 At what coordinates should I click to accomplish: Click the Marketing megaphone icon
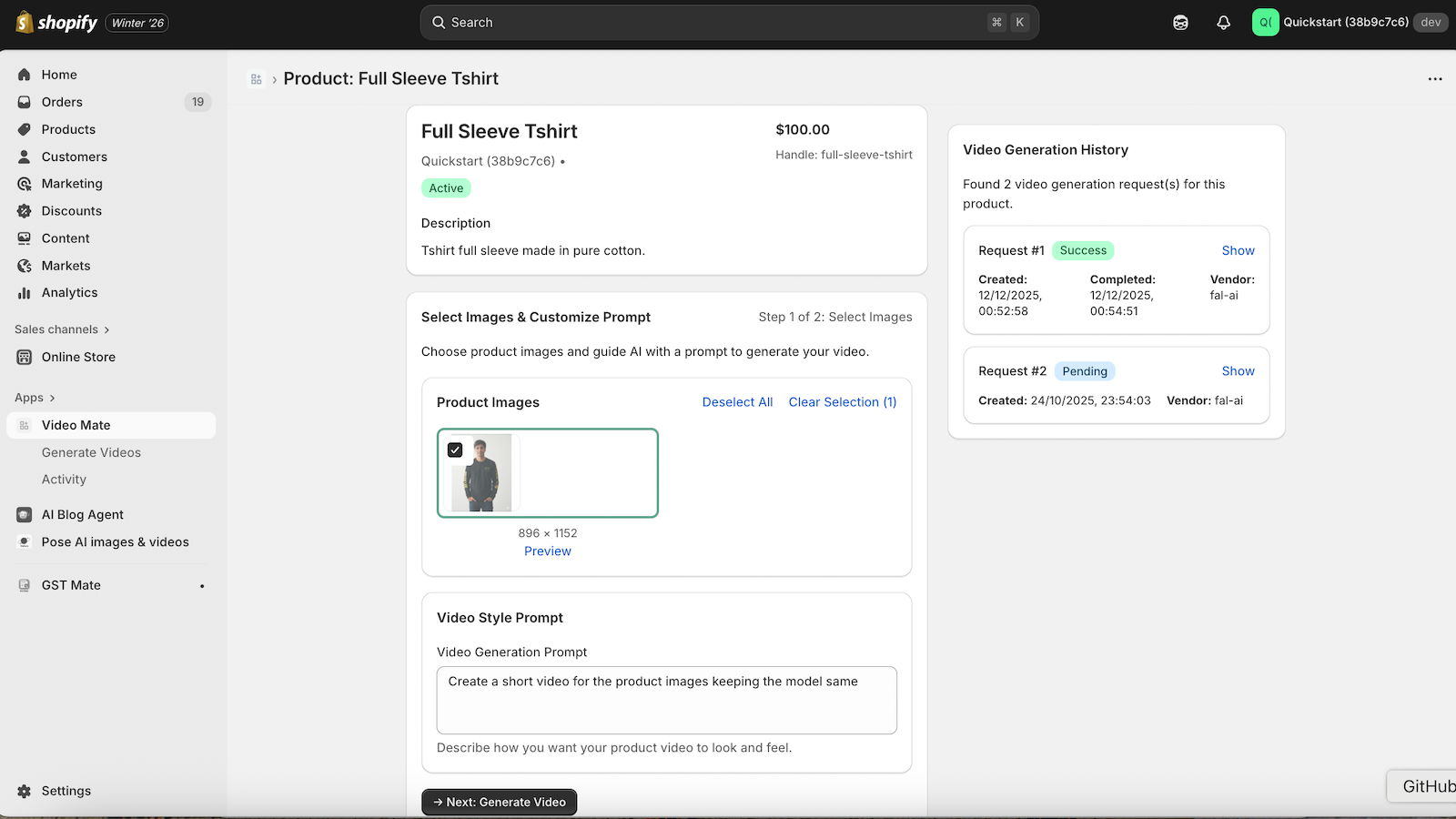tap(24, 184)
